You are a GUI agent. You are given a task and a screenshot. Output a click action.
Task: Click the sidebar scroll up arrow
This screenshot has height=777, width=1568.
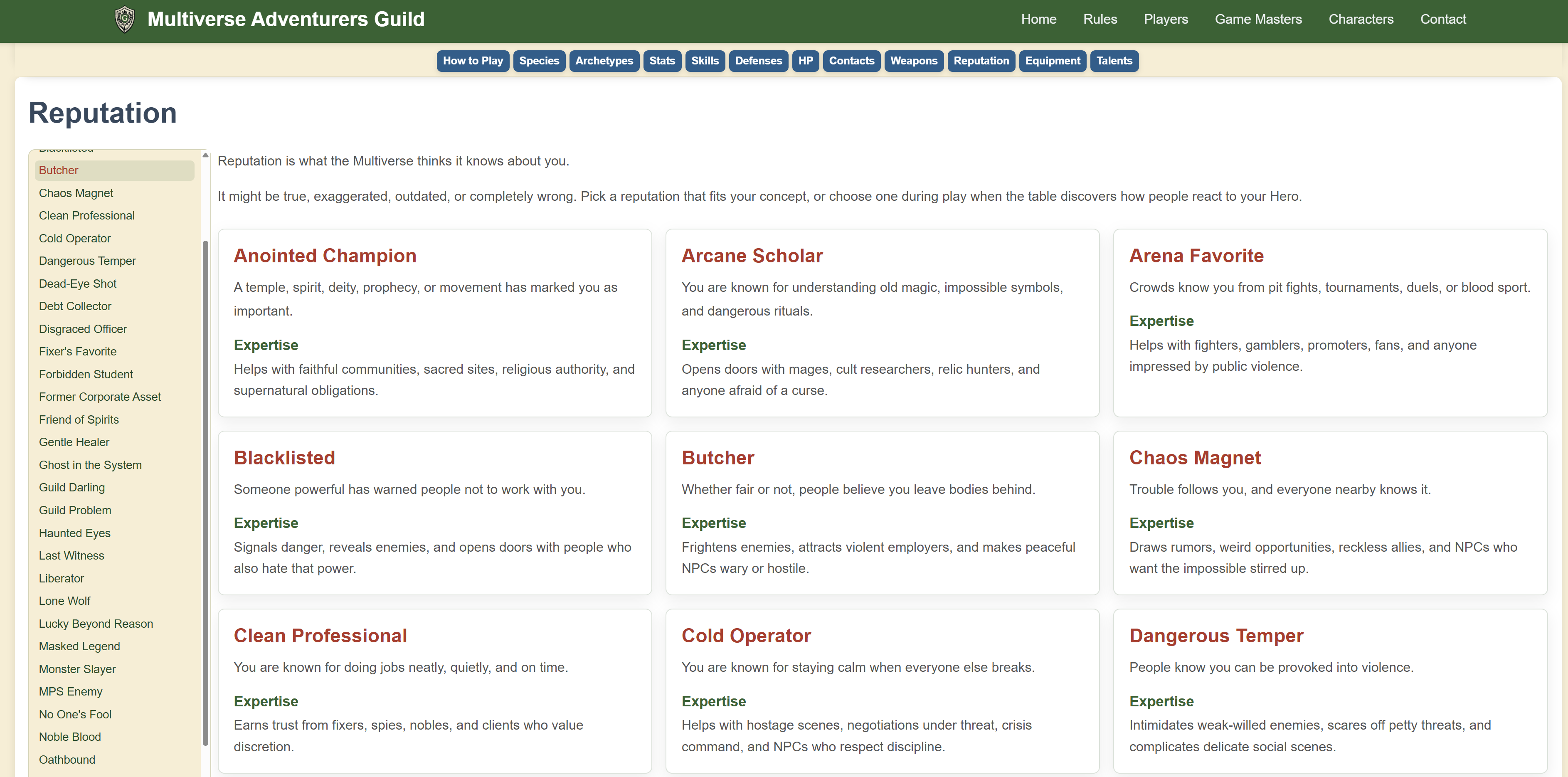(x=206, y=156)
